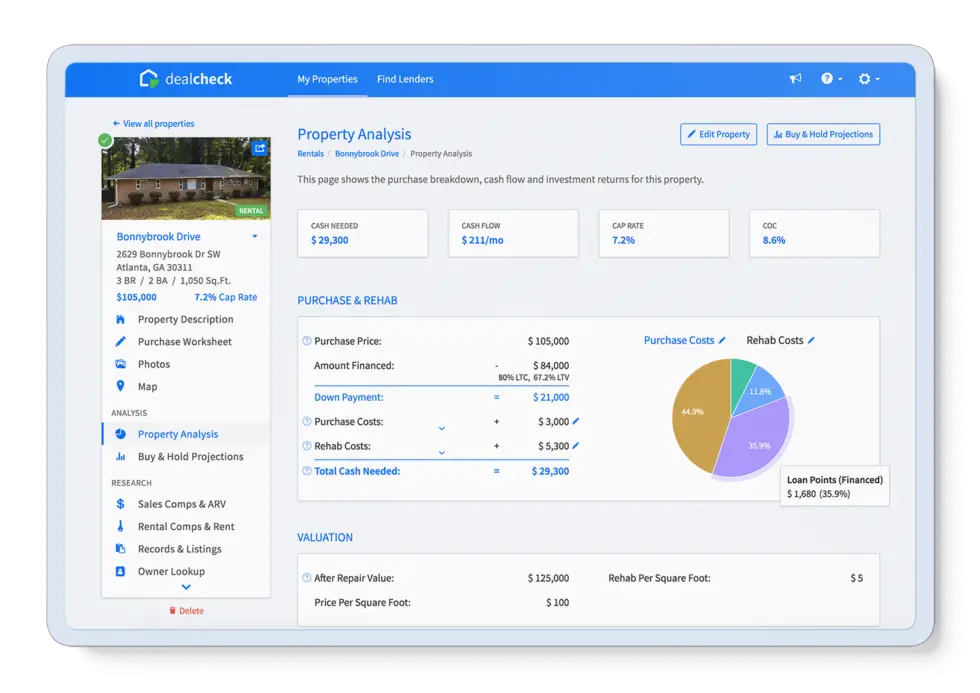Viewport: 980px width, 693px height.
Task: Open the settings gear icon
Action: pyautogui.click(x=862, y=79)
